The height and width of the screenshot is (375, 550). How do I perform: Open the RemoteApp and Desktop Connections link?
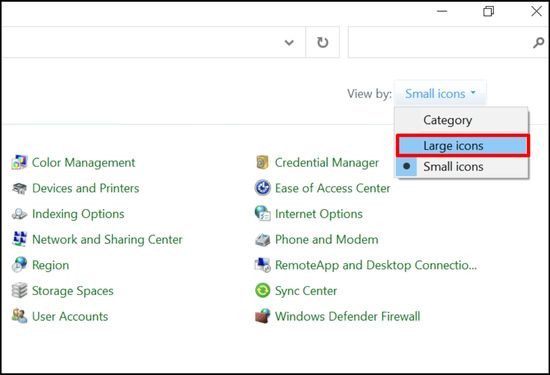tap(376, 265)
